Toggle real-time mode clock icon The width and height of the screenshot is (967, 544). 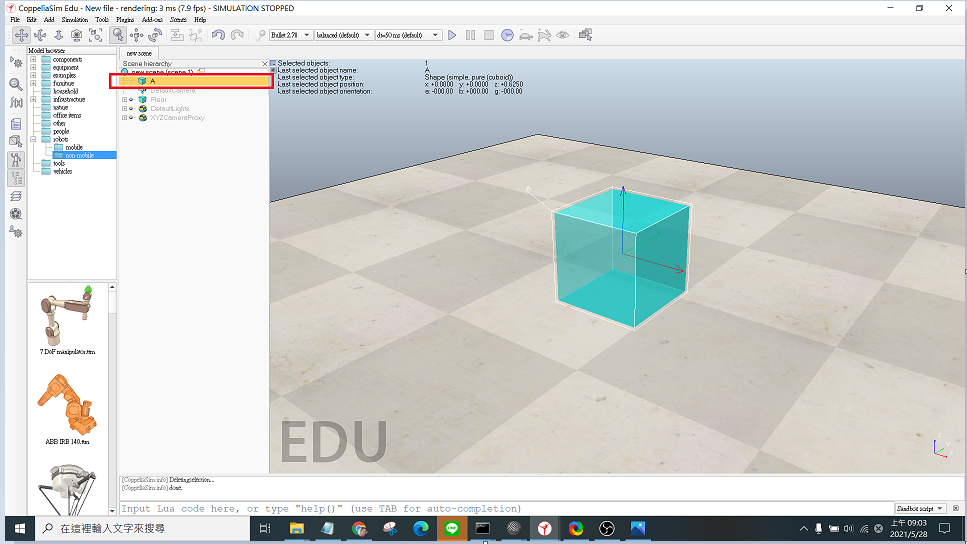click(508, 35)
